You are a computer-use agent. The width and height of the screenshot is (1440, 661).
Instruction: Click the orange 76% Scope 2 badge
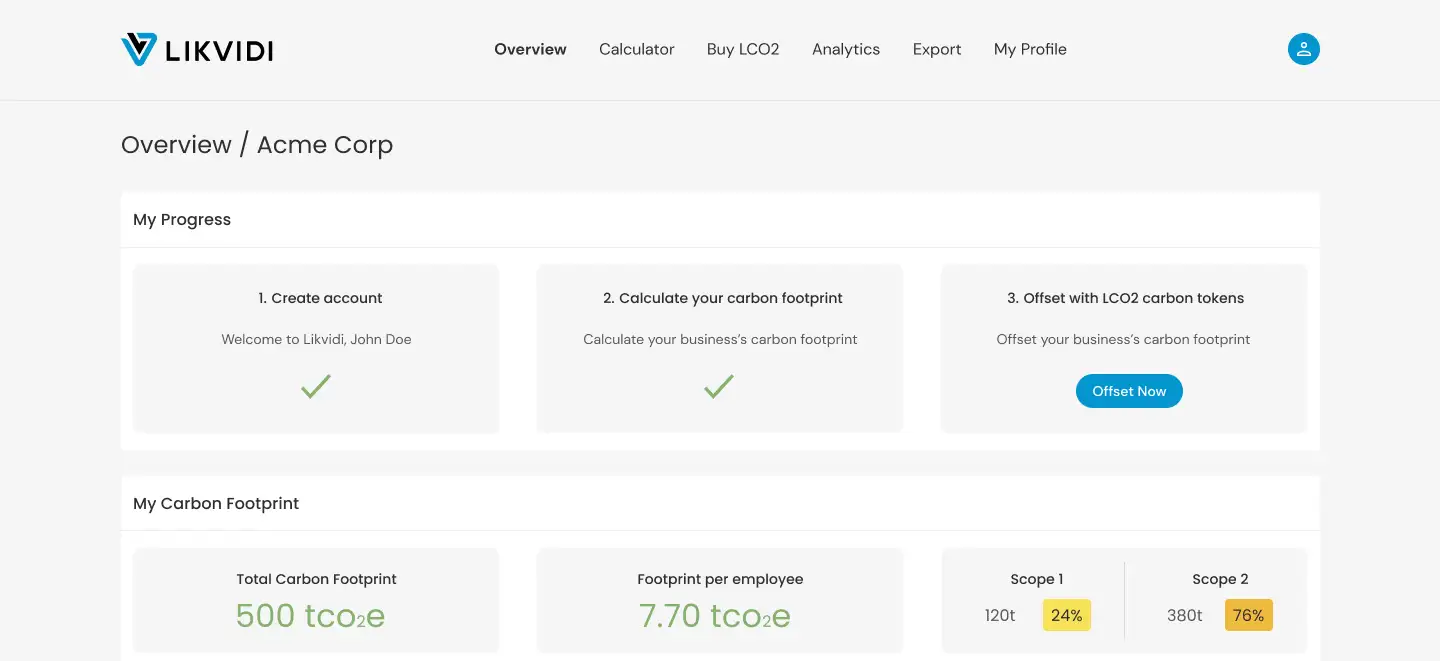[x=1248, y=615]
